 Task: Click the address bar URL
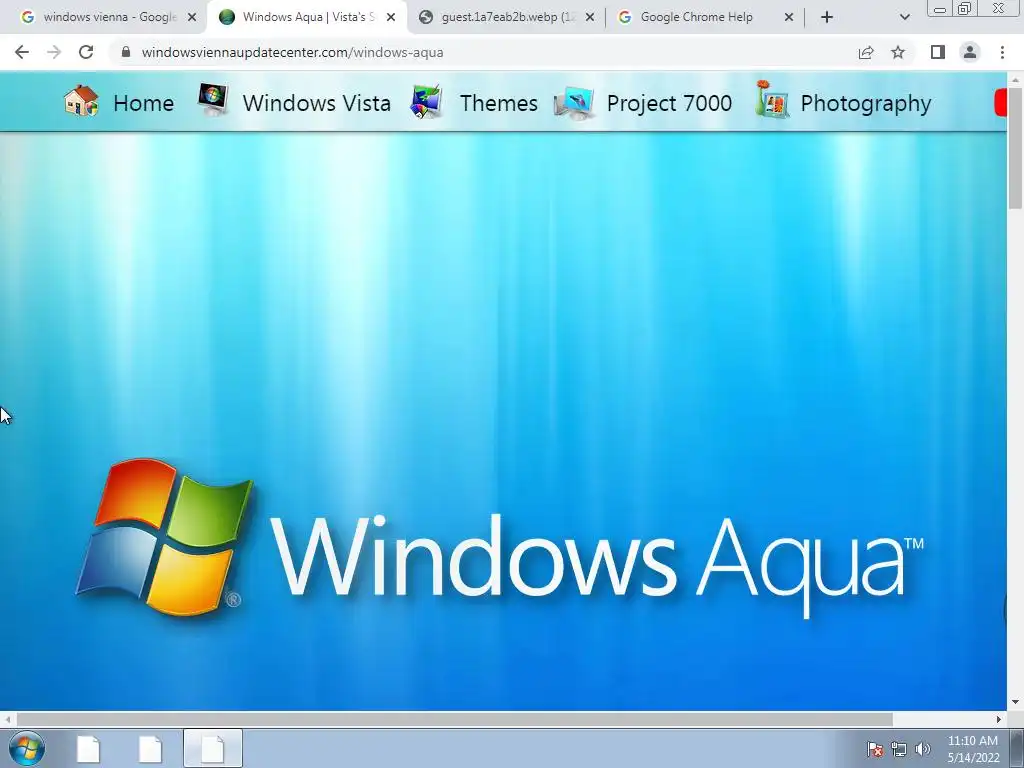tap(293, 52)
